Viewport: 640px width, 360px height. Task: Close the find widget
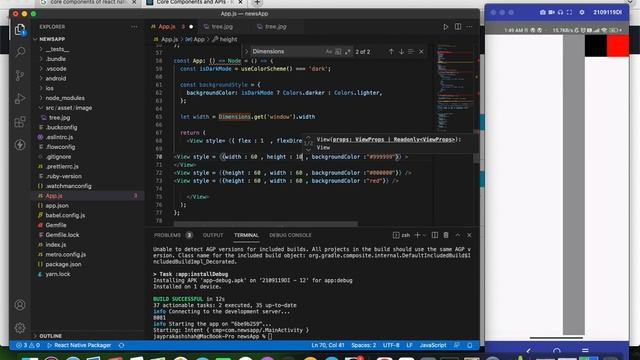point(421,51)
